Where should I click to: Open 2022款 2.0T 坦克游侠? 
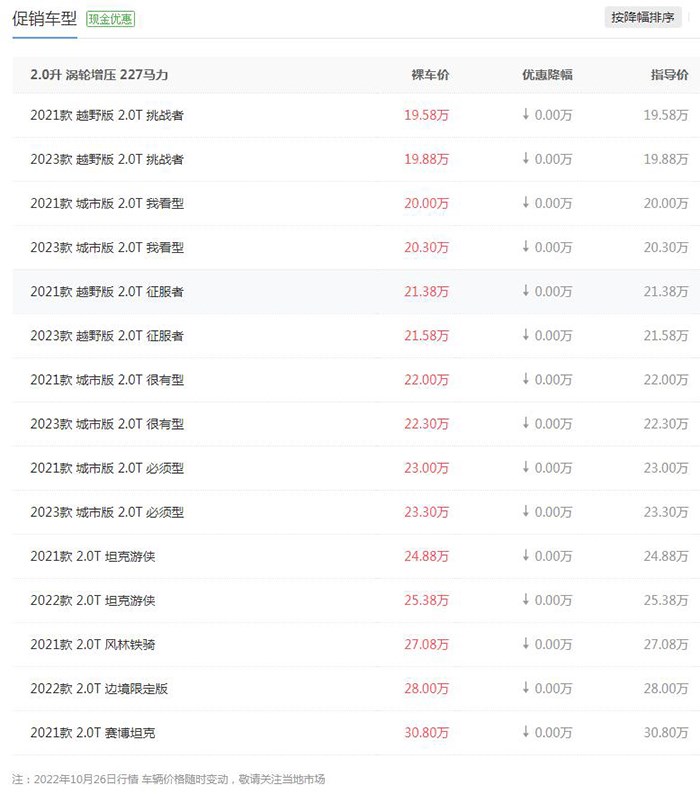click(x=93, y=601)
